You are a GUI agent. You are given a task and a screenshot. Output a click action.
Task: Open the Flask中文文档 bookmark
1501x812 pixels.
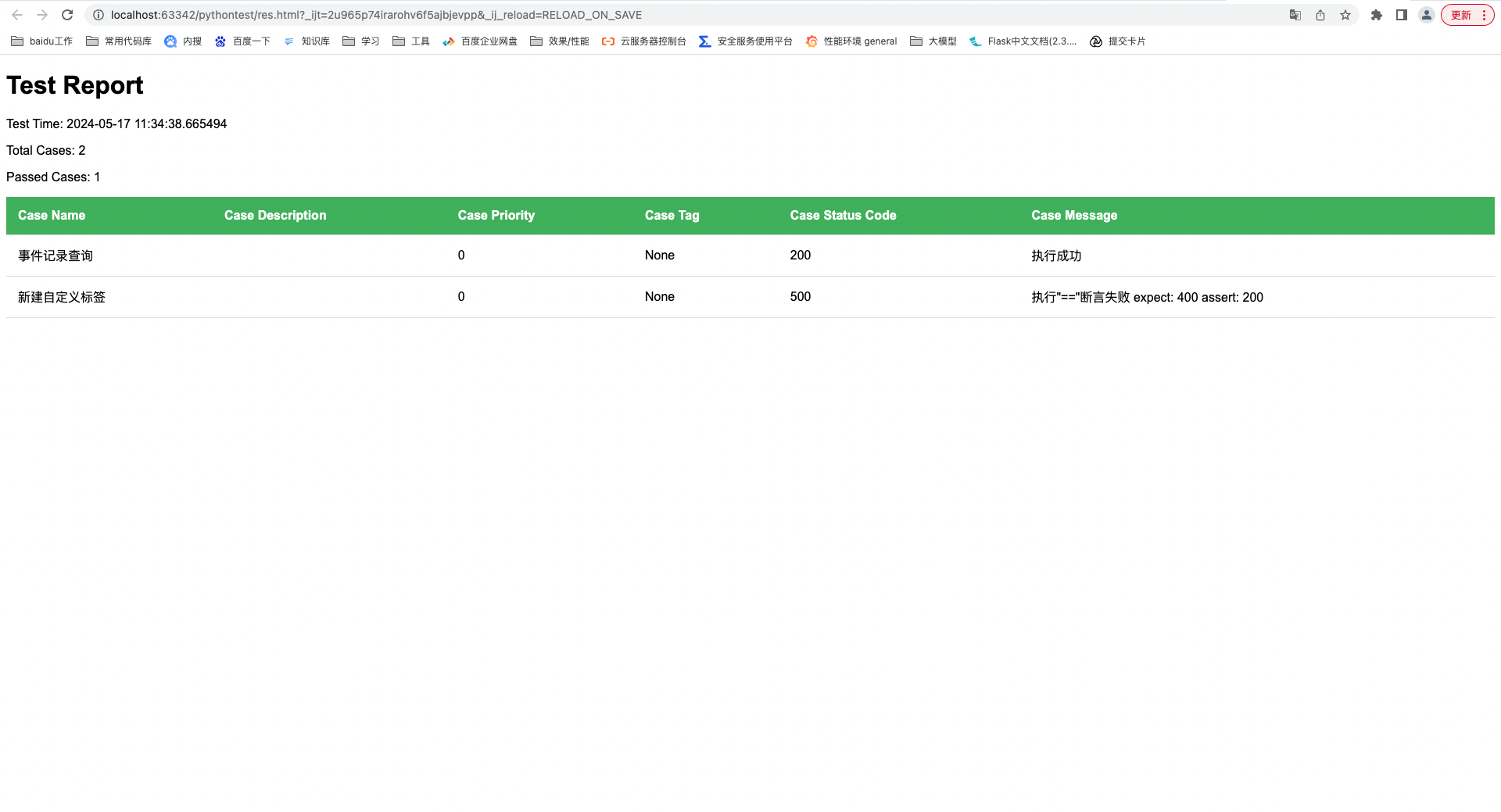pos(1023,41)
